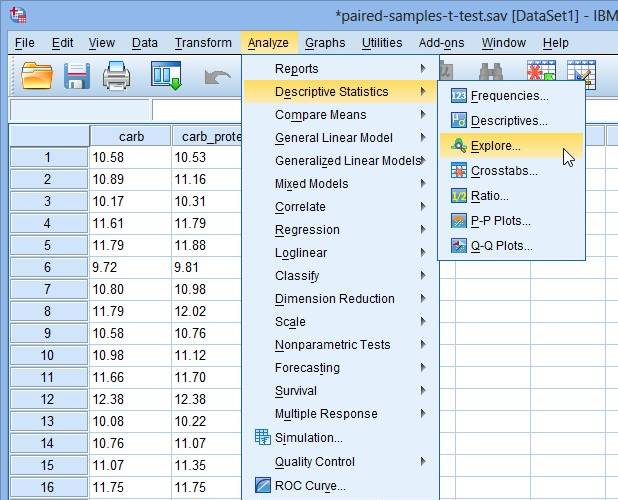The height and width of the screenshot is (500, 618).
Task: Expand the Nonparametric Tests submenu
Action: [x=332, y=345]
